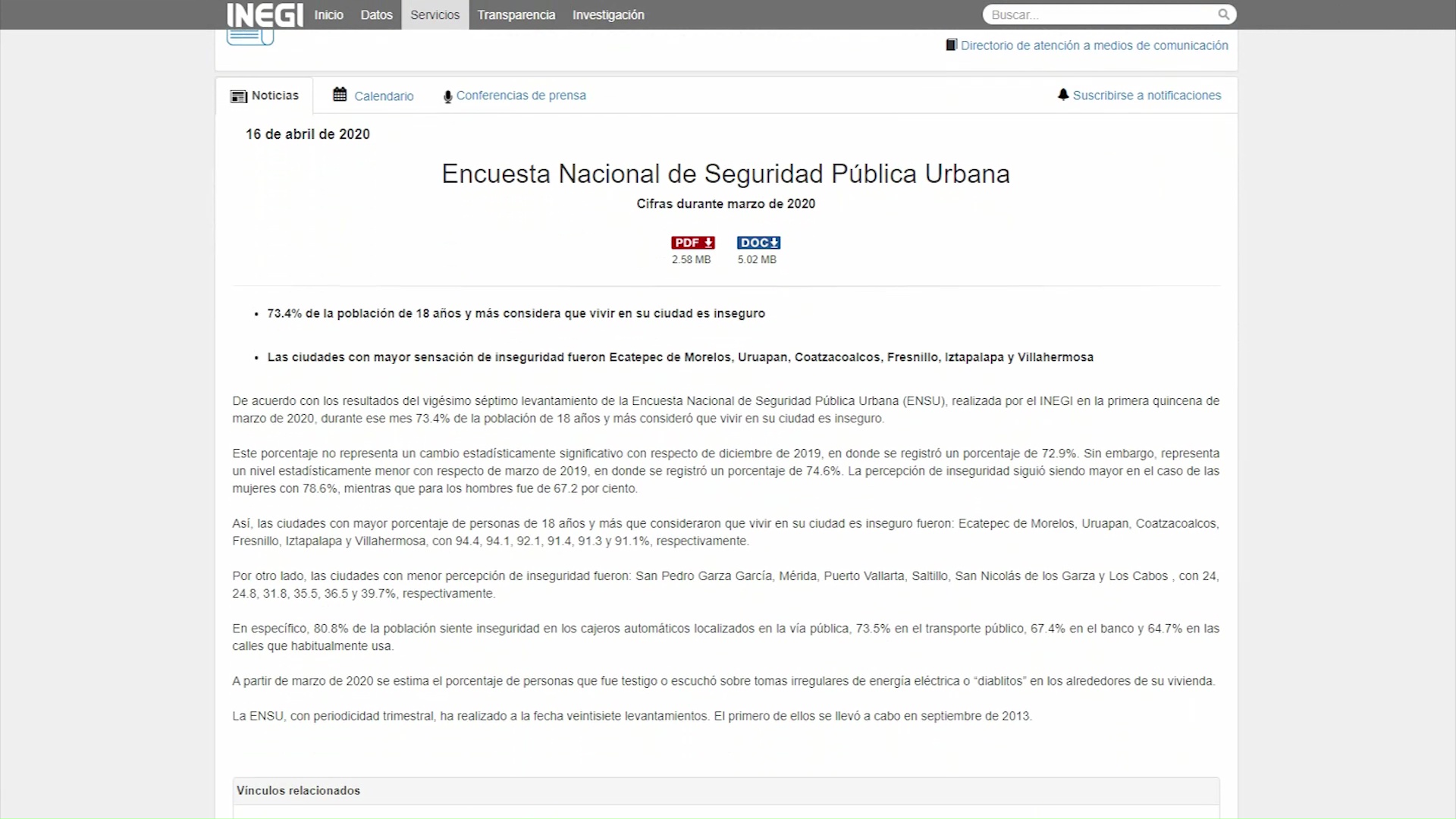The height and width of the screenshot is (819, 1456).
Task: Click the date 16 de abril de 2020
Action: (308, 134)
